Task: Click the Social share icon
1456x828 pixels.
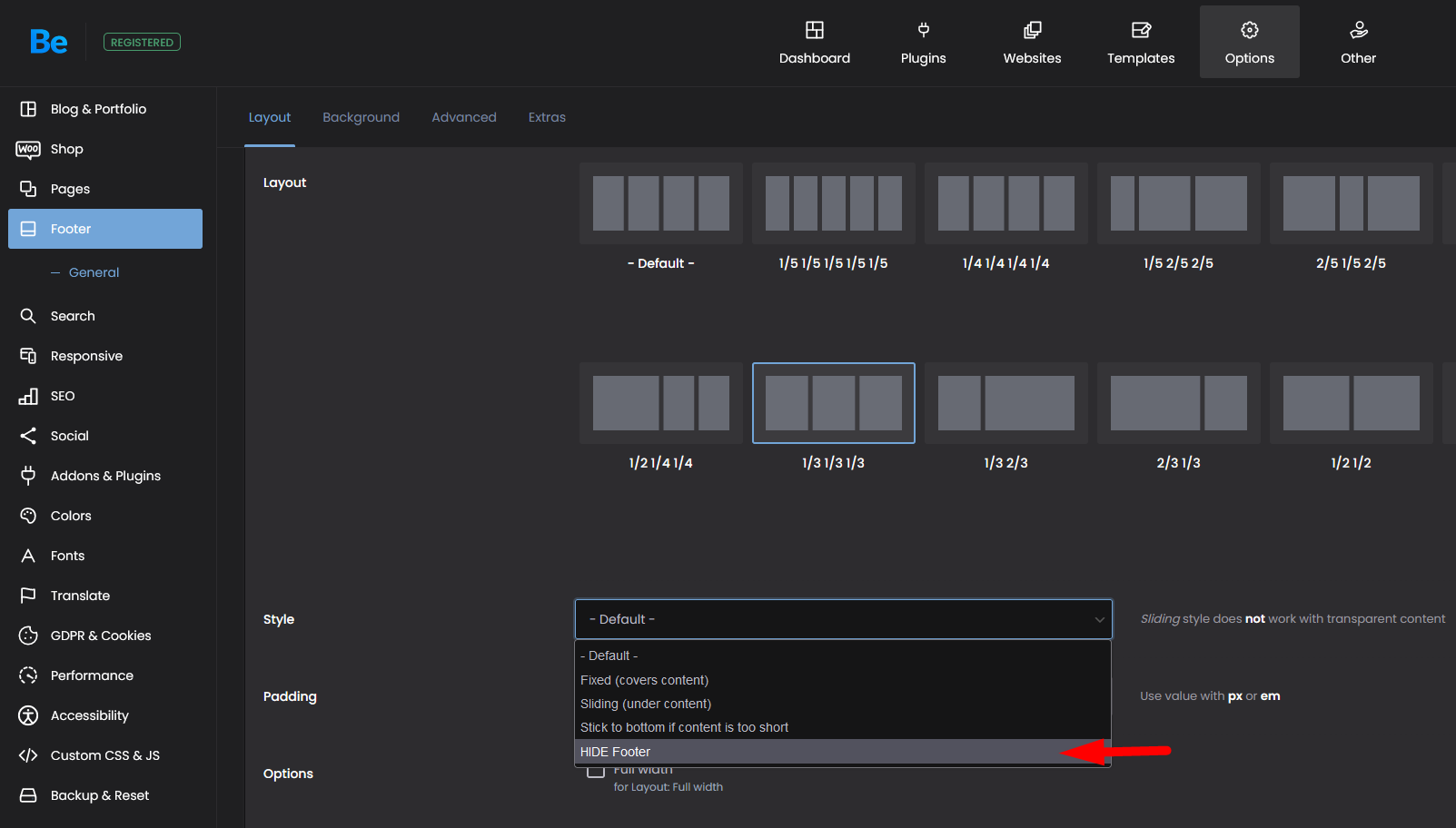Action: [28, 436]
